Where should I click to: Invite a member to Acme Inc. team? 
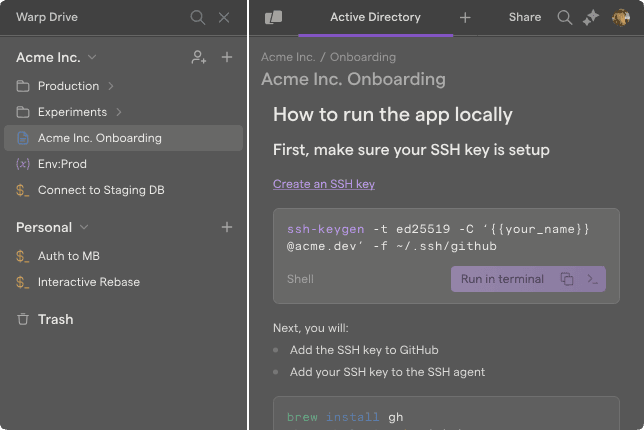coord(199,57)
